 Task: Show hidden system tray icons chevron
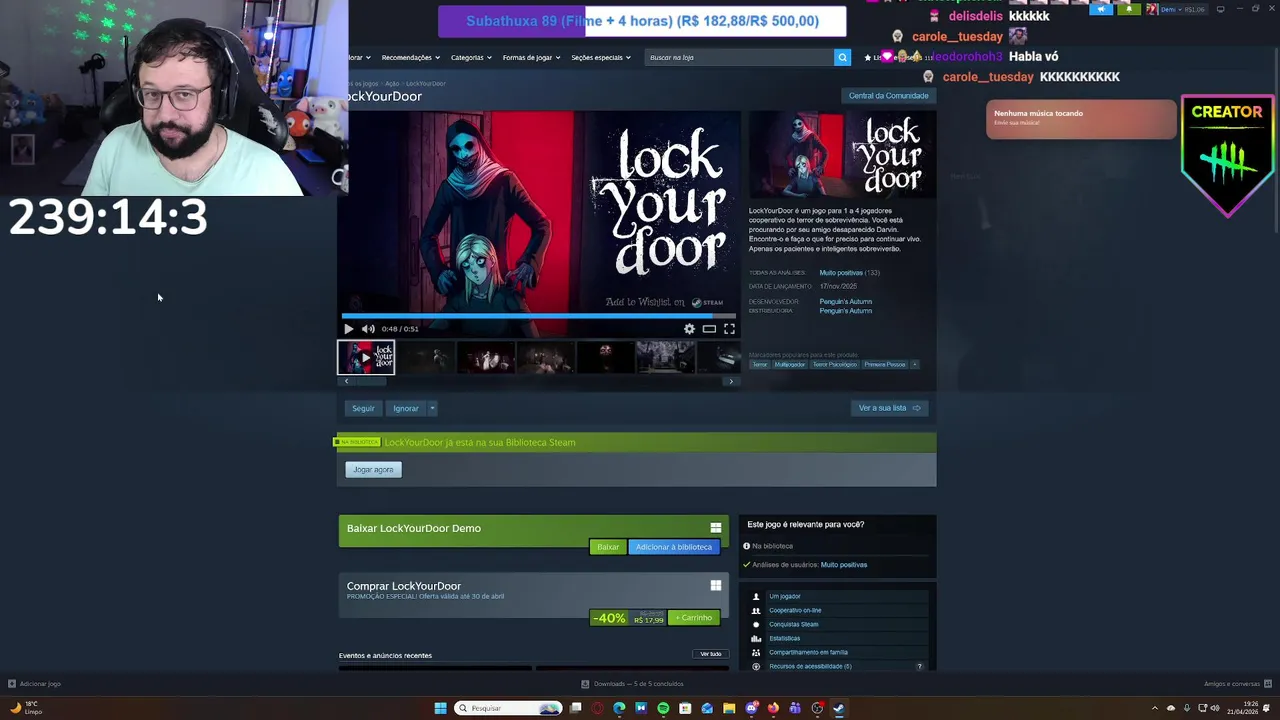click(x=1155, y=708)
